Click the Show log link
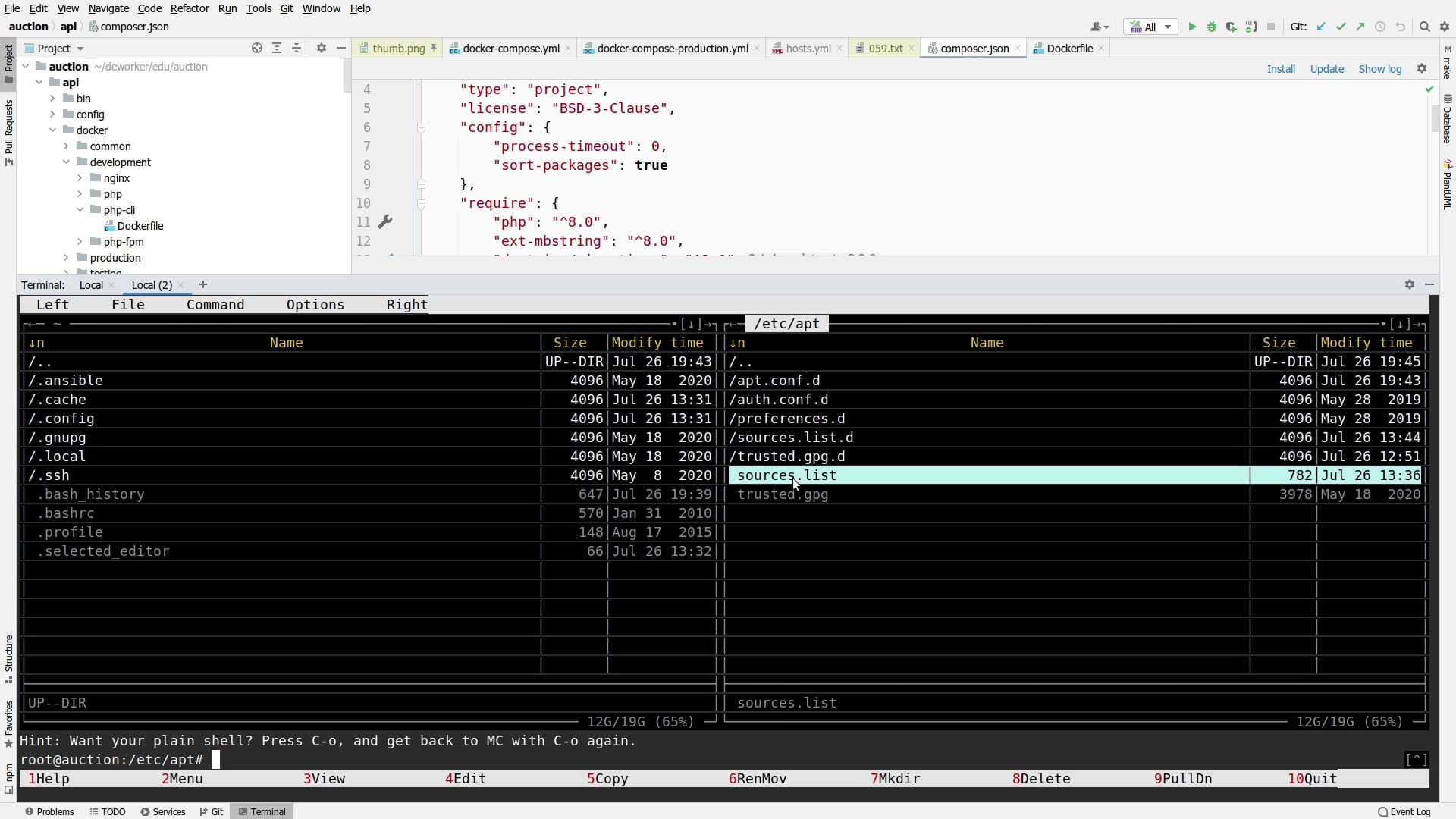The height and width of the screenshot is (819, 1456). point(1379,69)
